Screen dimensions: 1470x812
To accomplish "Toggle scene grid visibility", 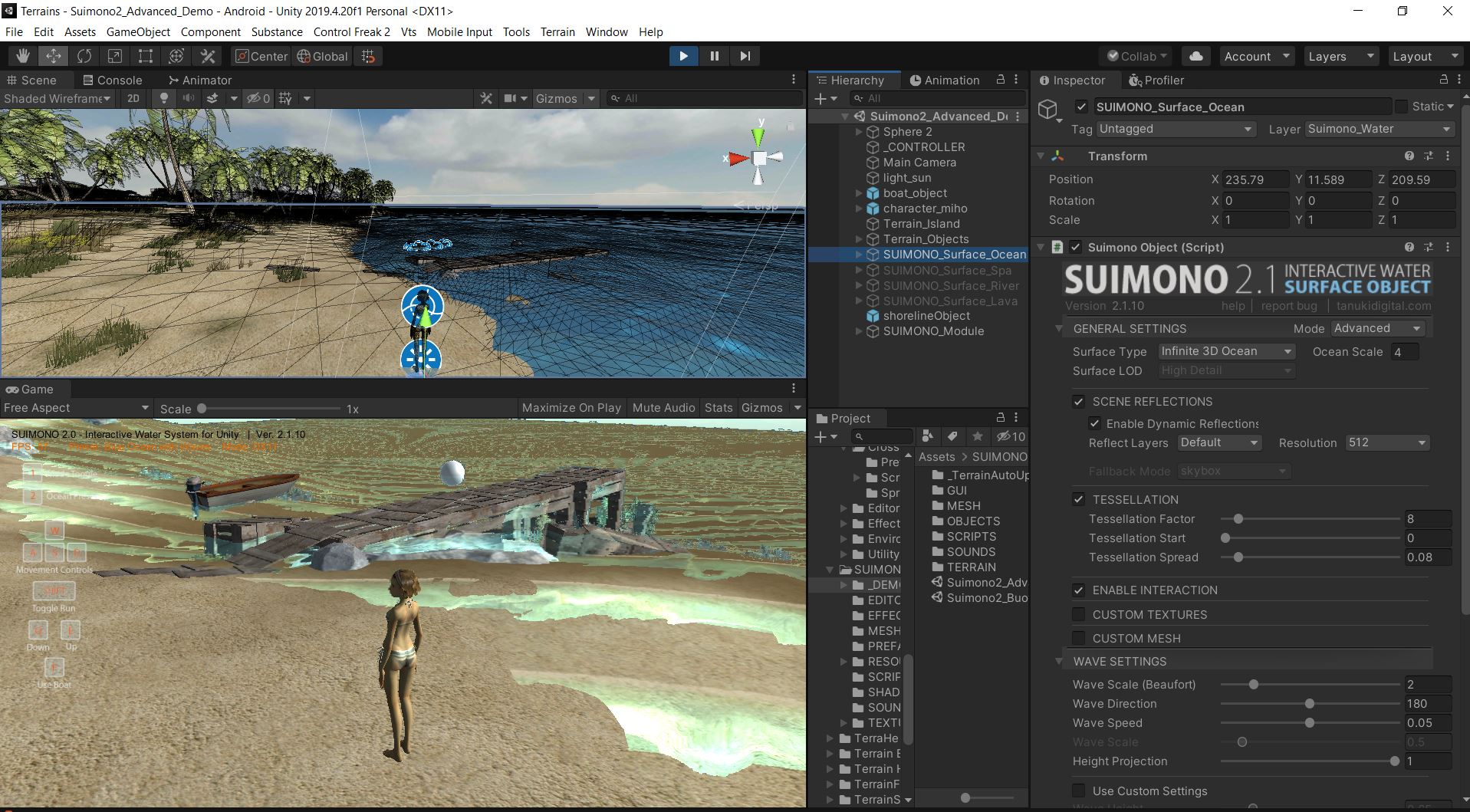I will [x=285, y=98].
